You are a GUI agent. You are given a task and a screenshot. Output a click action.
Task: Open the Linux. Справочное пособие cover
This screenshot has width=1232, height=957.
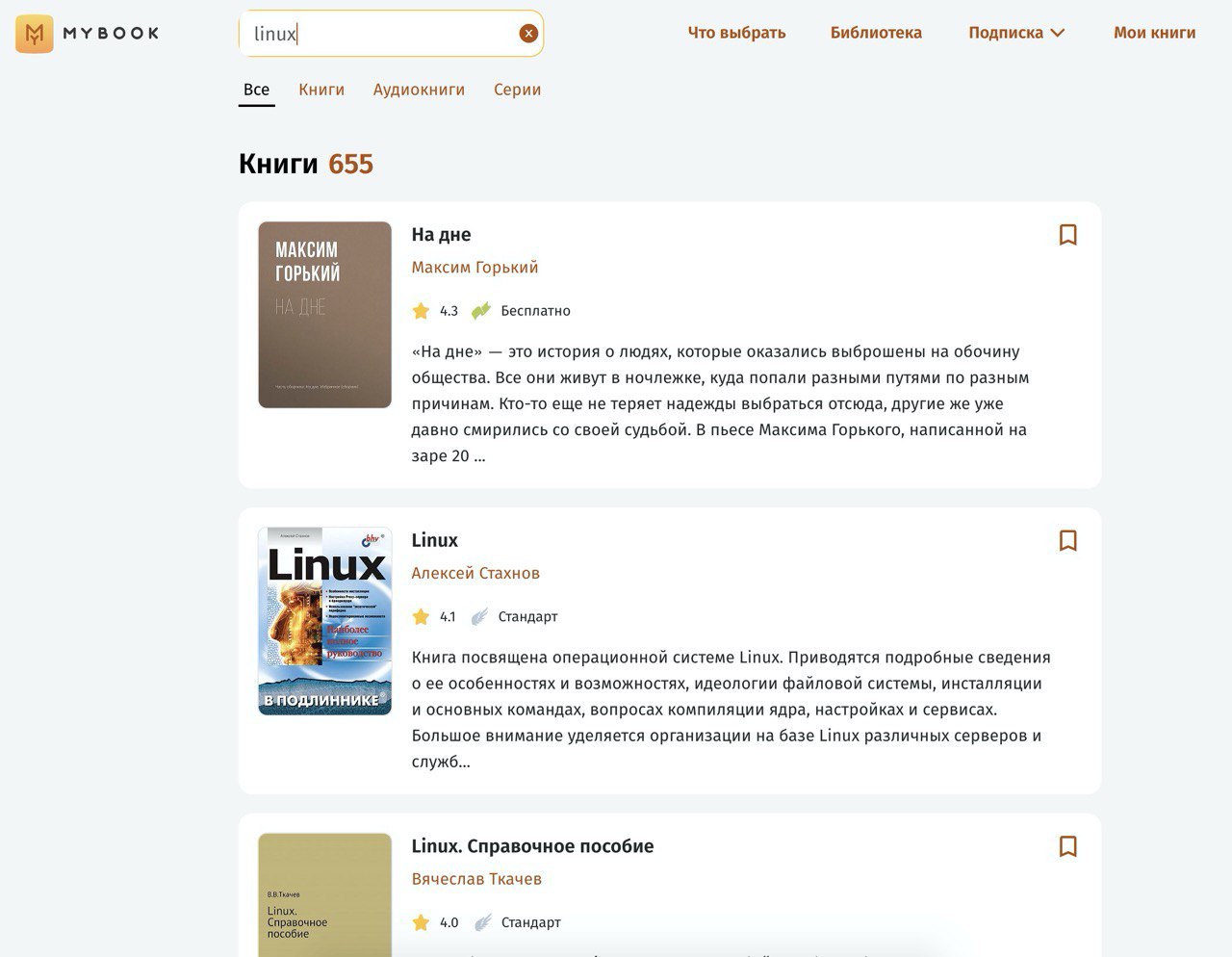[324, 895]
